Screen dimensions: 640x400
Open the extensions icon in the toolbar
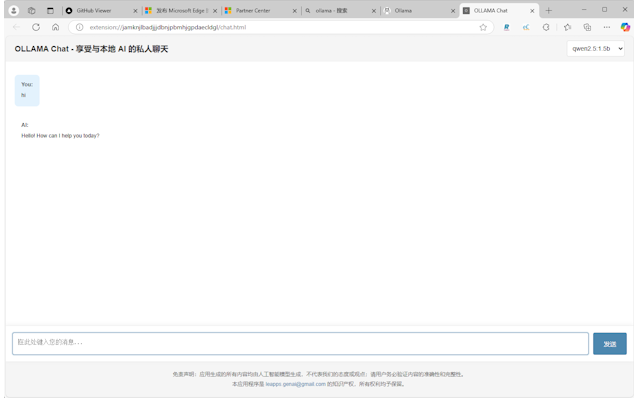546,27
